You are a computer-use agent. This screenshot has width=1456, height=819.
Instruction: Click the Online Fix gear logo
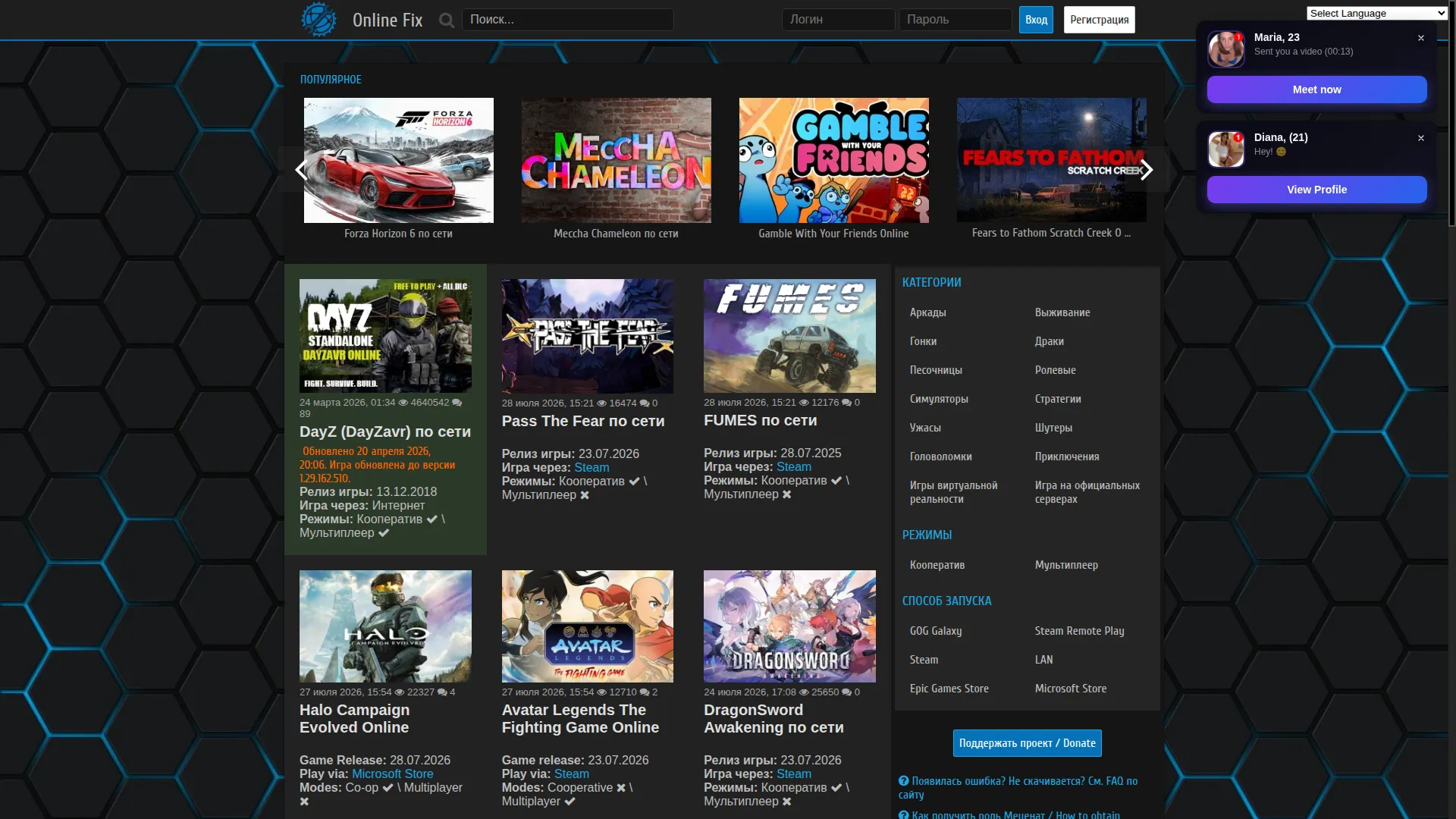point(318,20)
